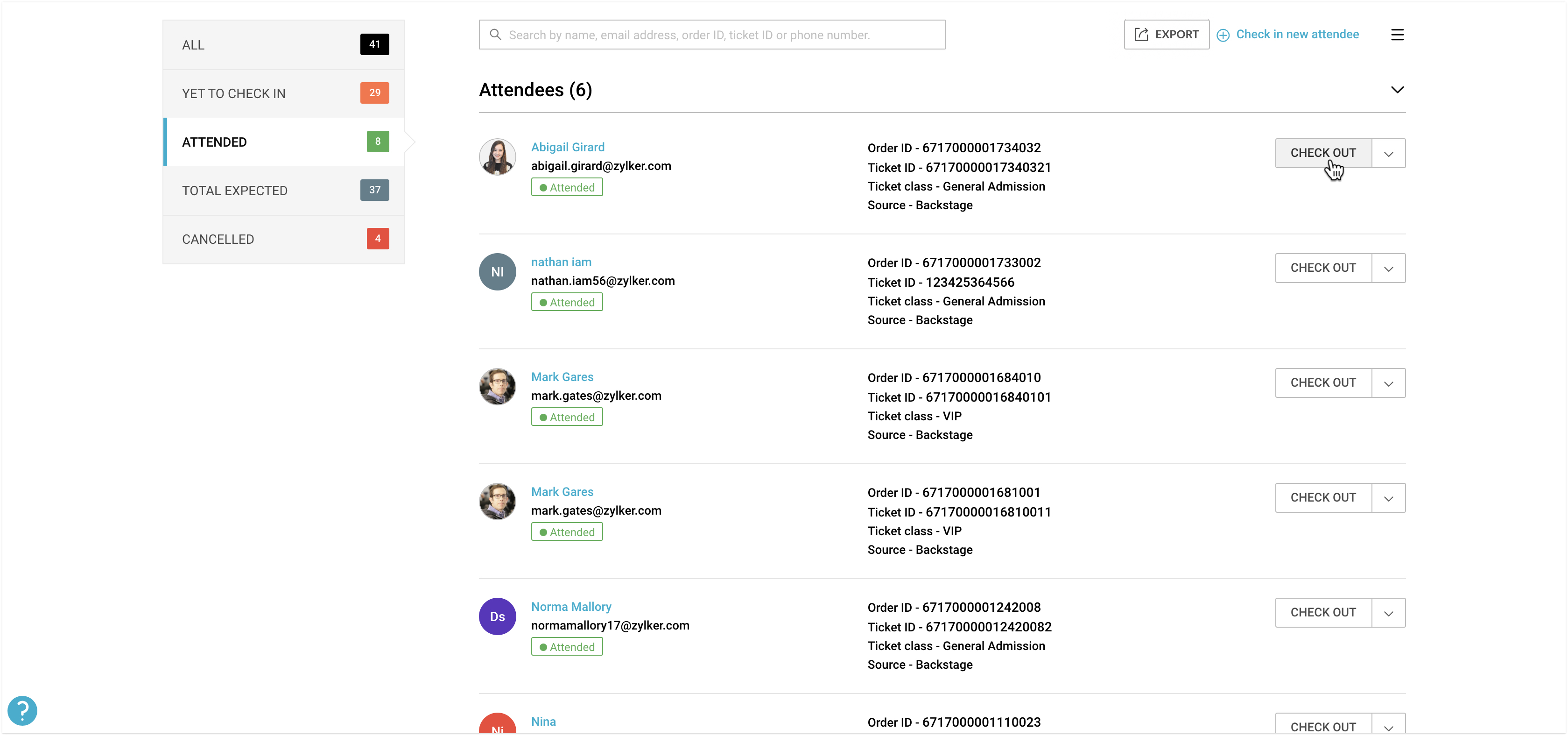Click email nathan.iam56@zylker.com

click(x=603, y=281)
